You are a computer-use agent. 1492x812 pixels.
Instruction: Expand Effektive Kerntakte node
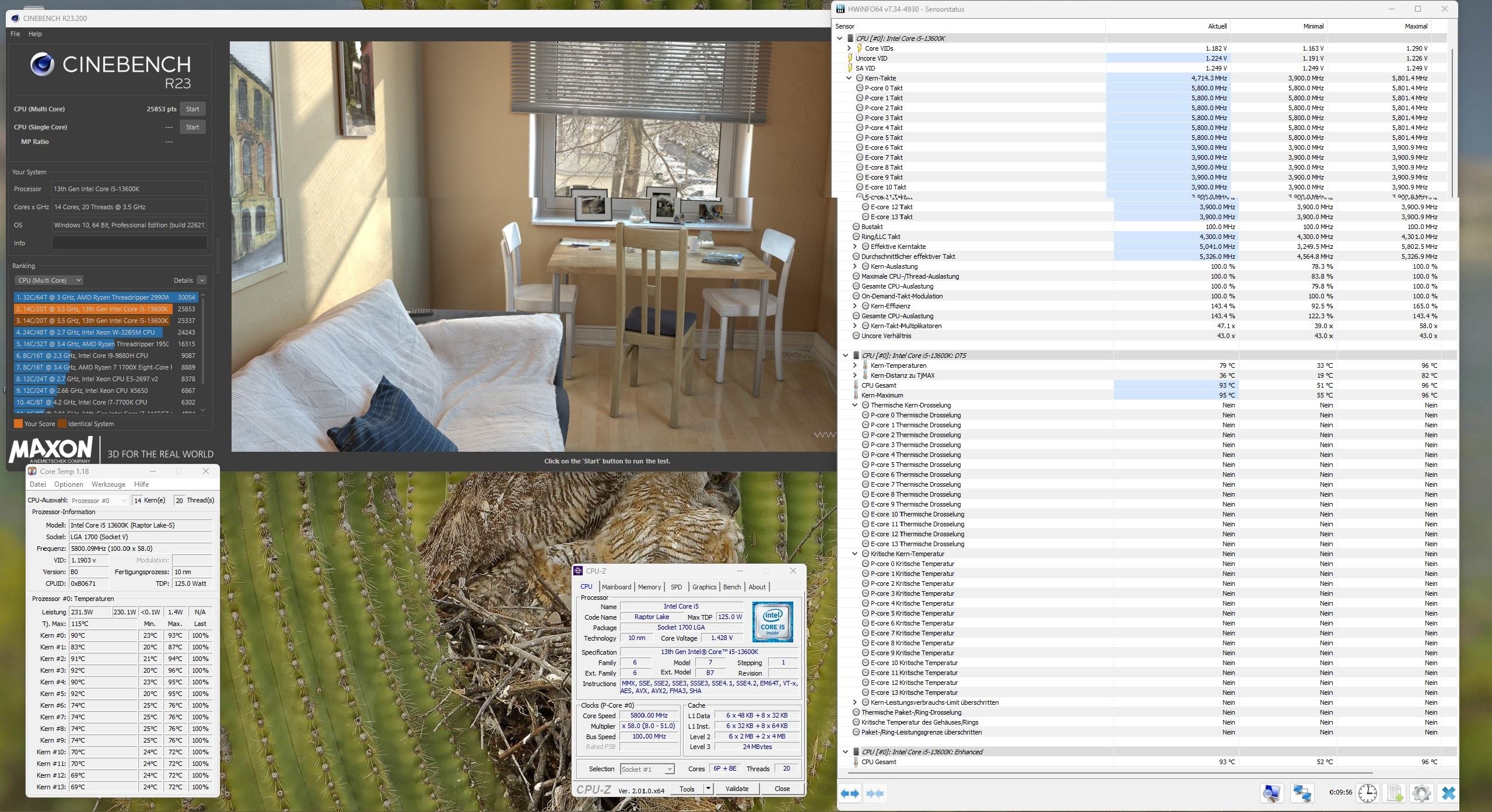pos(855,247)
